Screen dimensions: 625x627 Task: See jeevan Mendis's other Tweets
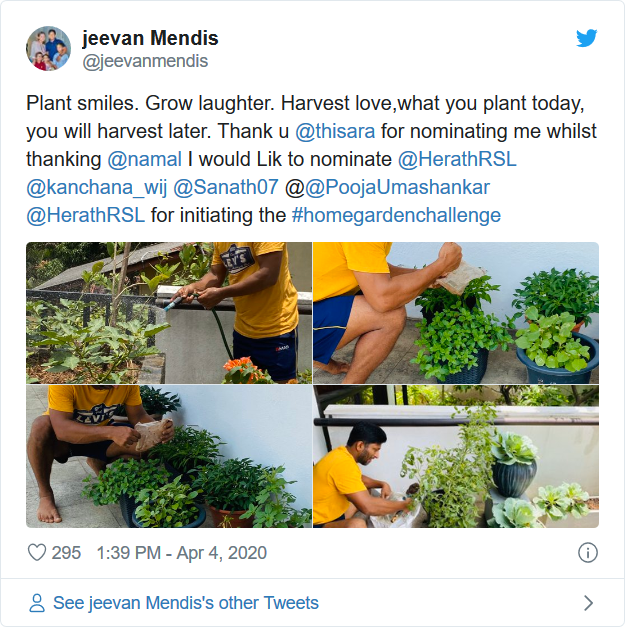185,603
